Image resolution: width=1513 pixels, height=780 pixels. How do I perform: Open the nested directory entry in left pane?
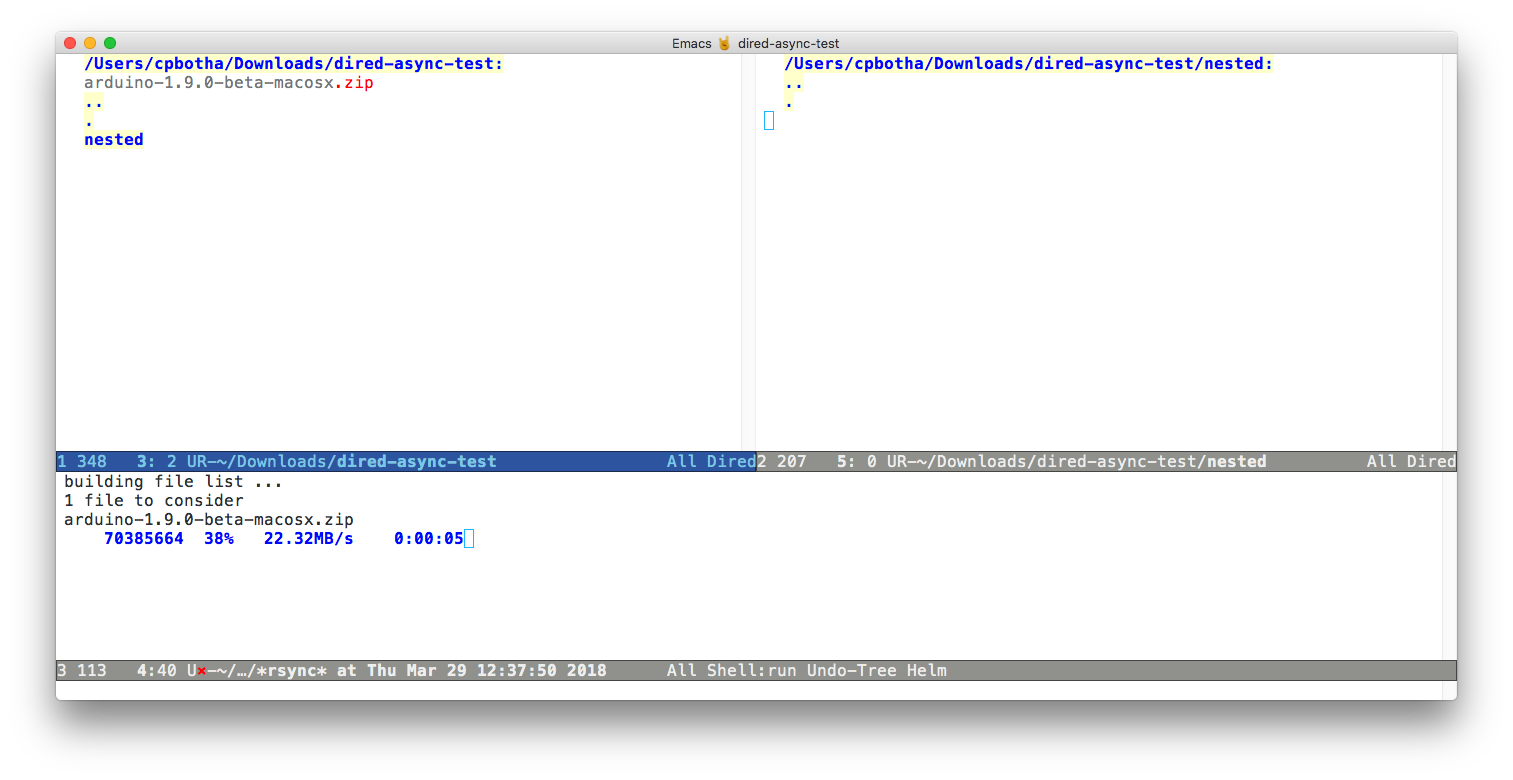tap(113, 139)
